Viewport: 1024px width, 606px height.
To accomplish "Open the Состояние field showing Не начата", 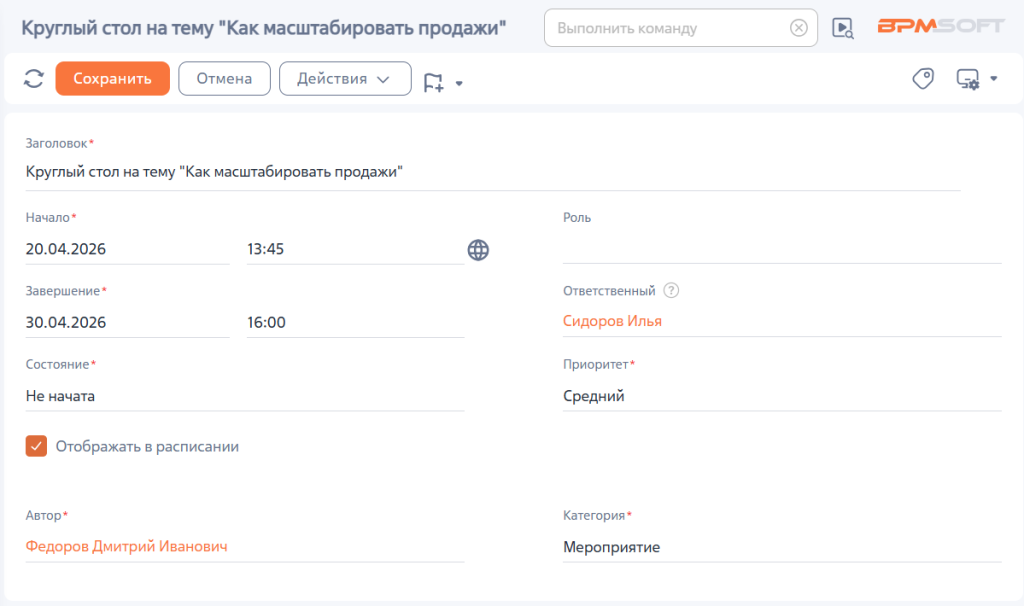I will coord(245,396).
